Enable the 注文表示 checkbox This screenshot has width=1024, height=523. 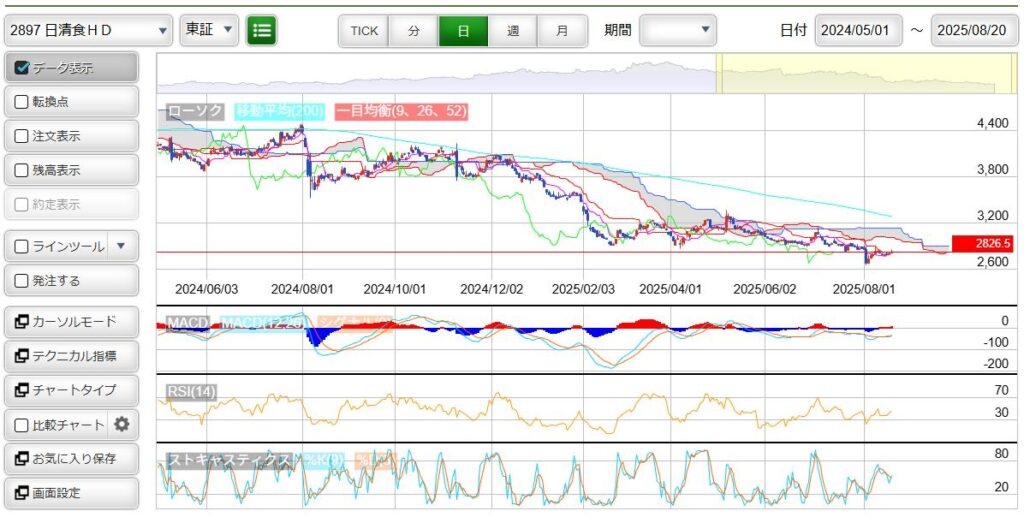(x=23, y=136)
